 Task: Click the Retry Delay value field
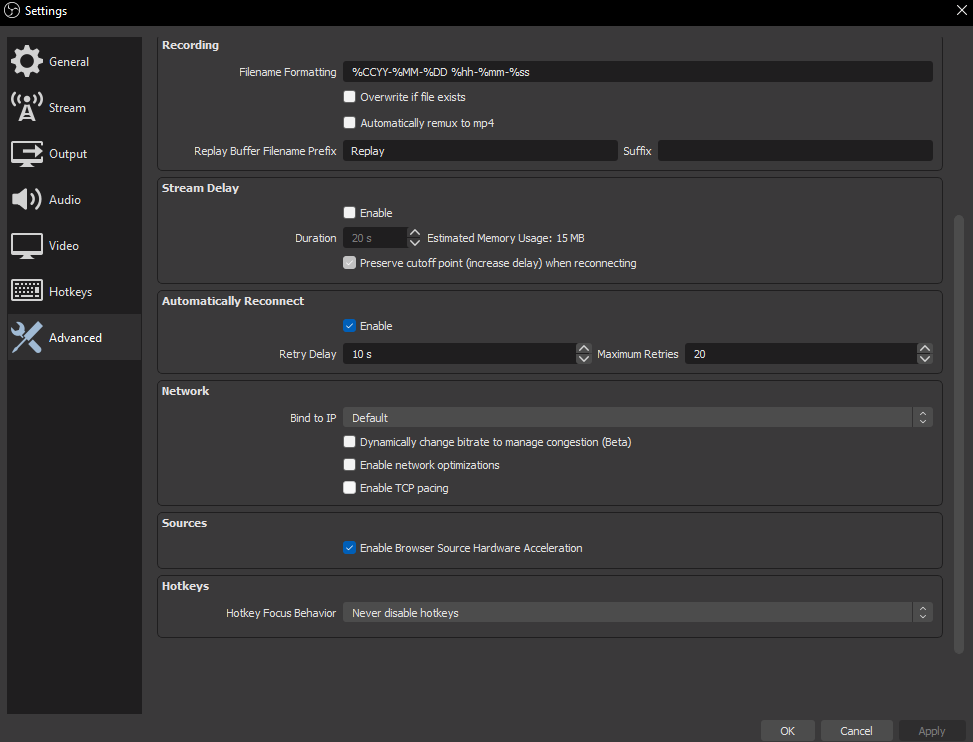pos(459,354)
